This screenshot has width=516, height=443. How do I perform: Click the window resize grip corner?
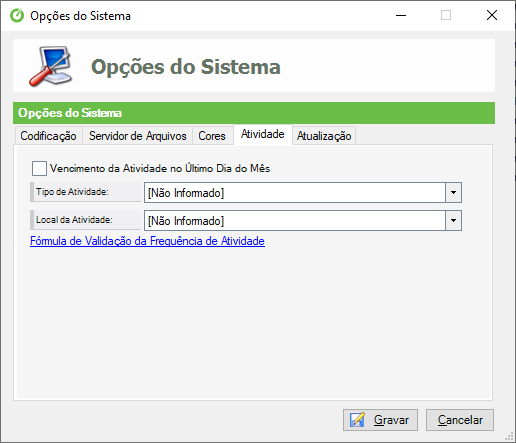(509, 436)
